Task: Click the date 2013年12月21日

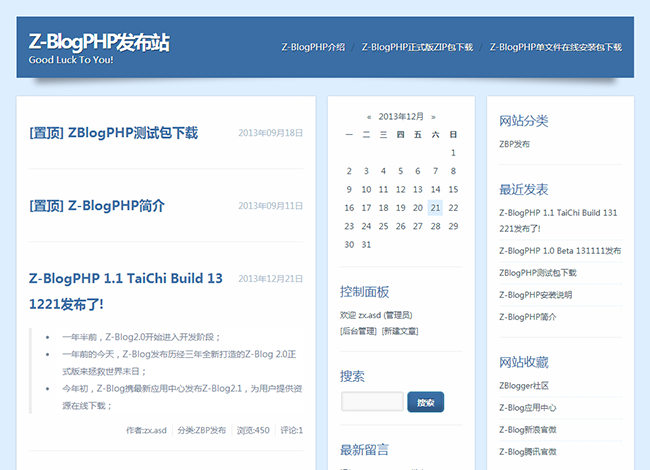Action: (x=270, y=279)
